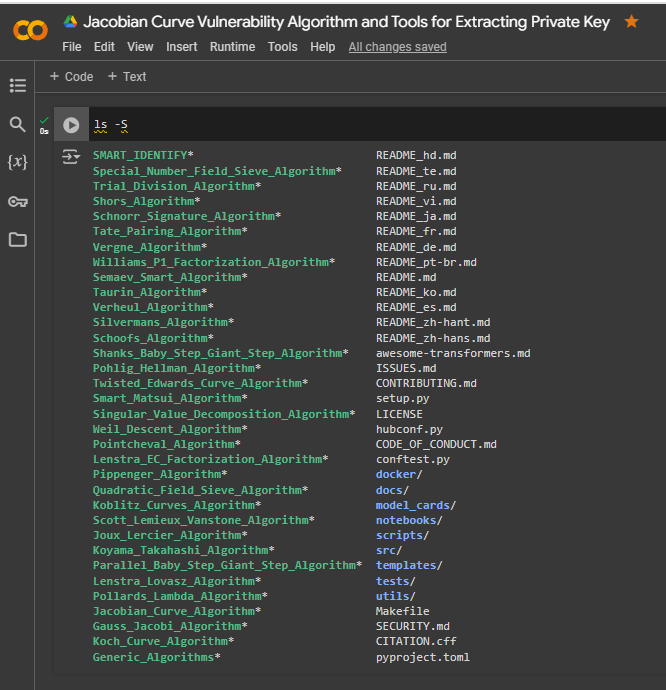Open the Runtime menu
Viewport: 666px width, 690px height.
pos(232,47)
